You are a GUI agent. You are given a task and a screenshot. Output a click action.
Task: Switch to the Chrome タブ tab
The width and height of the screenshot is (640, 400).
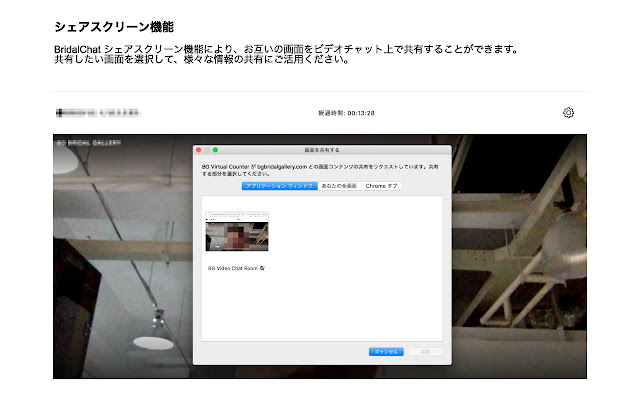[x=381, y=186]
